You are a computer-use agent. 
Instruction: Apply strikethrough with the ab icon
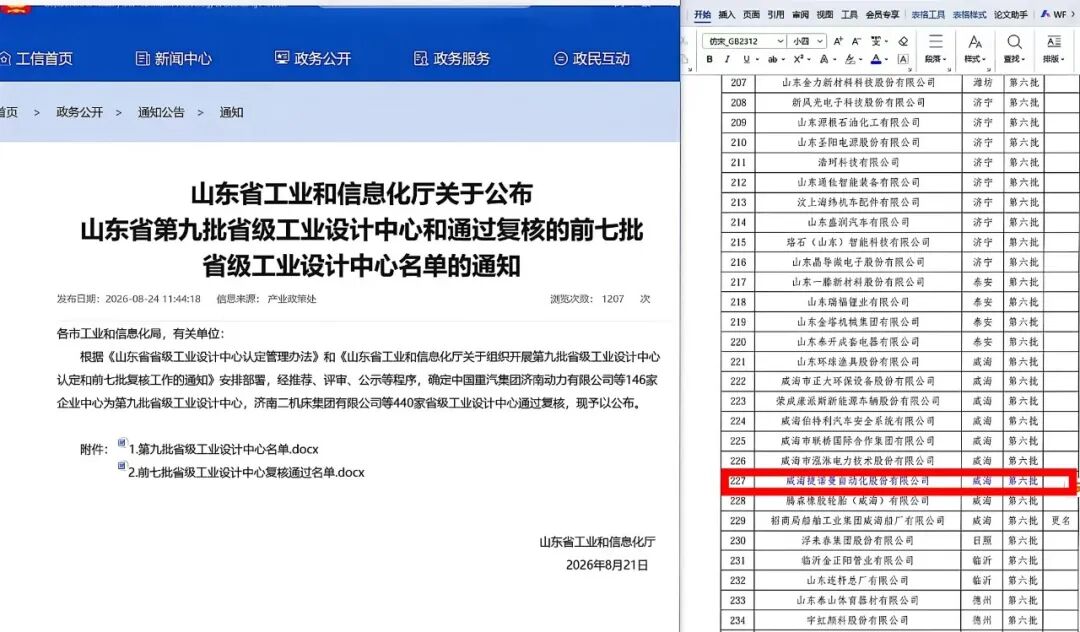tap(772, 59)
